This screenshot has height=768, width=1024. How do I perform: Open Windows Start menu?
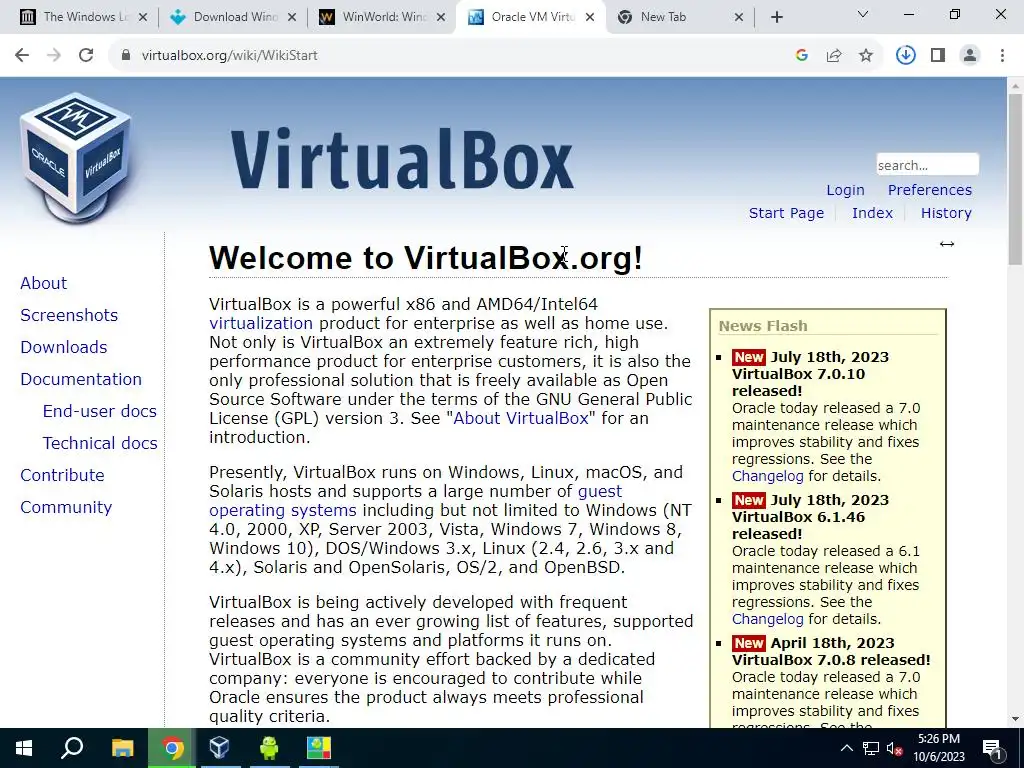coord(24,748)
